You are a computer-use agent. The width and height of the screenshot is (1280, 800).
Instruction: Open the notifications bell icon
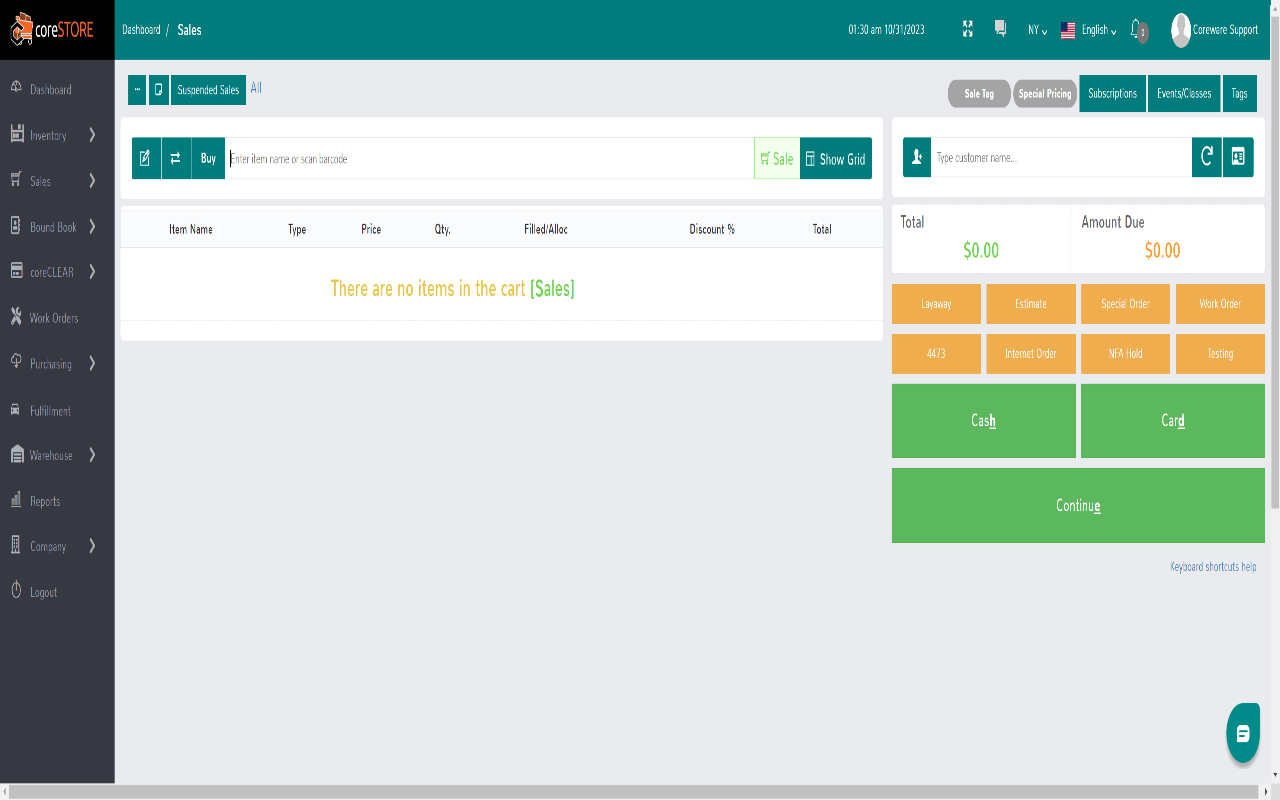tap(1136, 29)
